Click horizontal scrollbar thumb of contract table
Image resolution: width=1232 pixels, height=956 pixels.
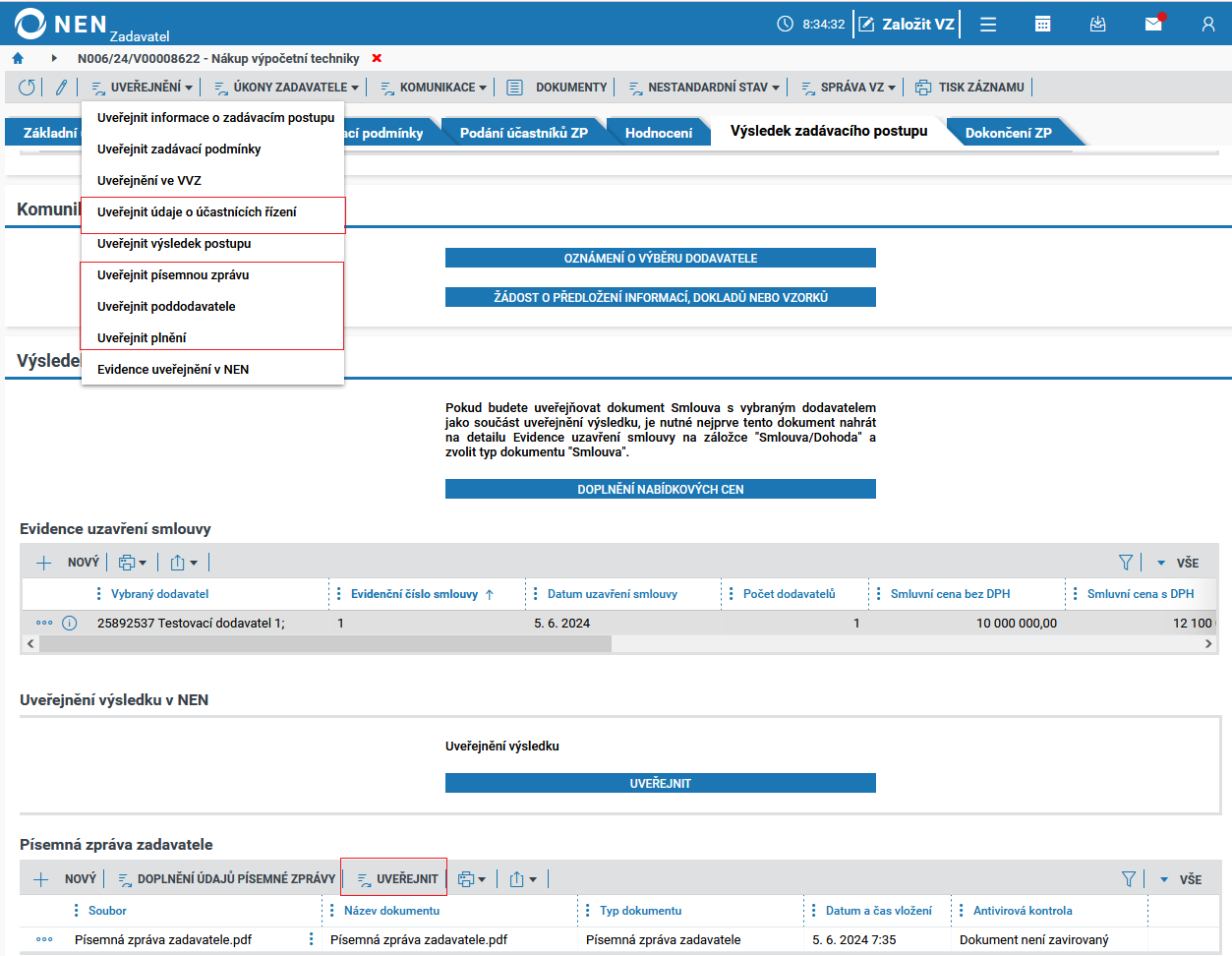pyautogui.click(x=325, y=643)
